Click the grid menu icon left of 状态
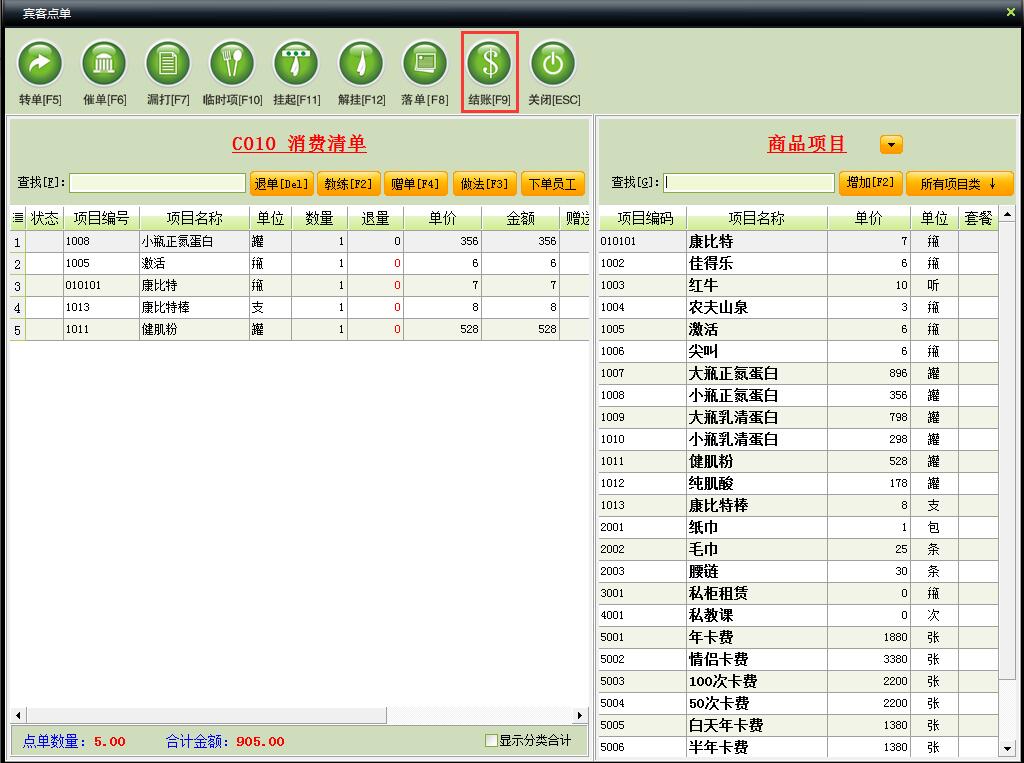Viewport: 1024px width, 763px height. 18,218
